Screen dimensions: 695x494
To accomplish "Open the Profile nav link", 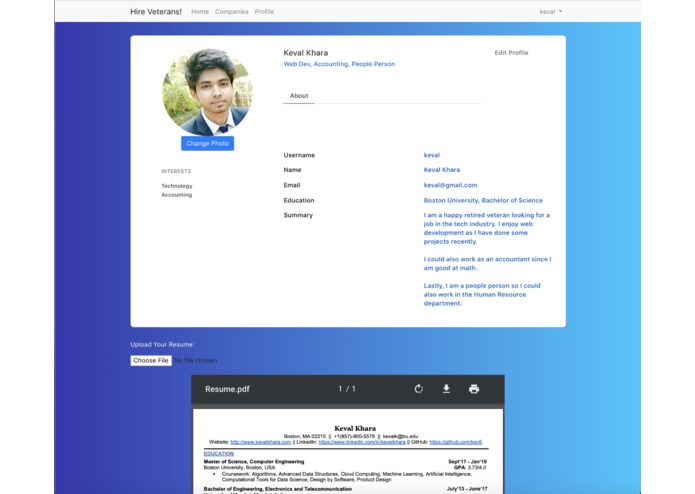I will click(264, 12).
